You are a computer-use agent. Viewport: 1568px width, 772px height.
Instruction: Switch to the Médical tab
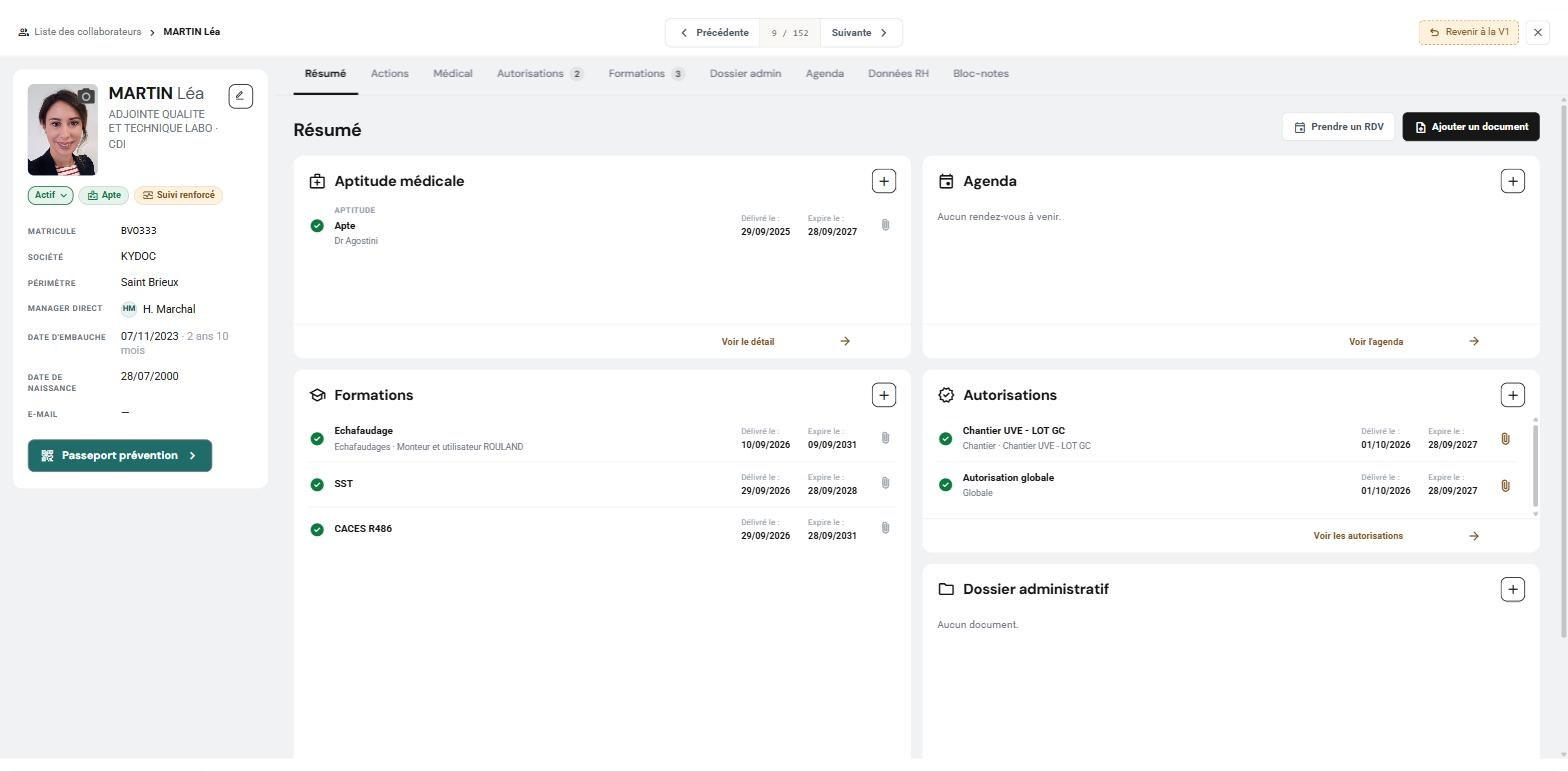[x=453, y=74]
